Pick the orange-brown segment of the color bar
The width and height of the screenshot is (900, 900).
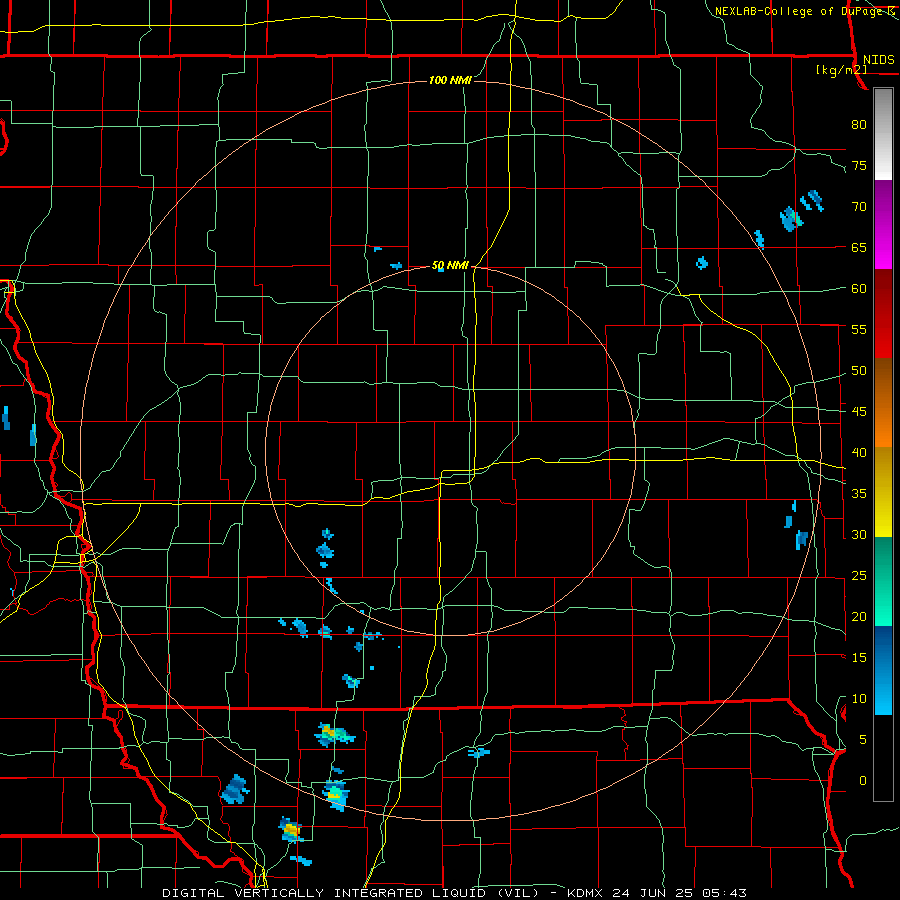[x=883, y=402]
